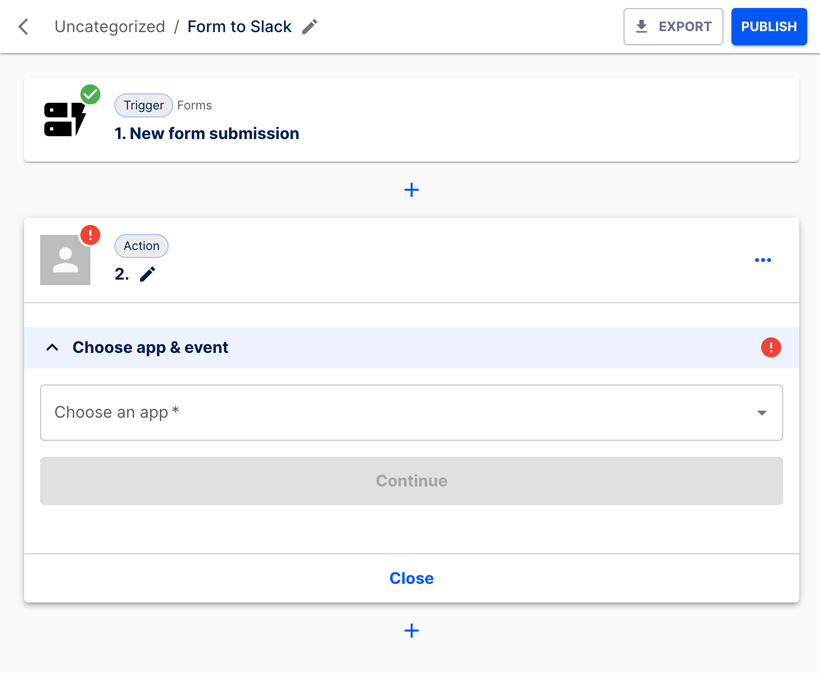The width and height of the screenshot is (820, 673).
Task: Click the plus icon between trigger and action
Action: tap(411, 189)
